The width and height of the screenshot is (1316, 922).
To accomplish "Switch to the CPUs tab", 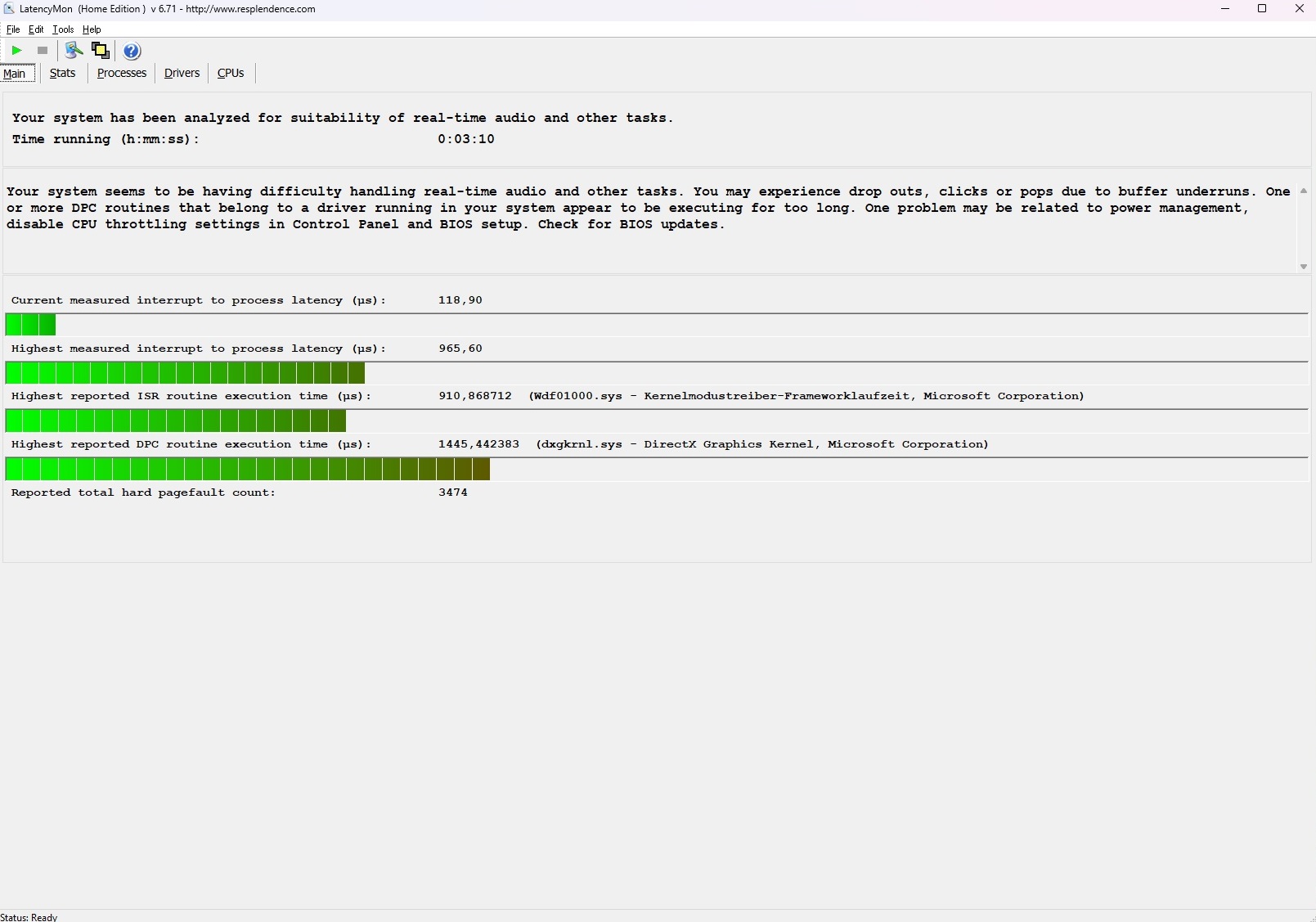I will point(231,73).
